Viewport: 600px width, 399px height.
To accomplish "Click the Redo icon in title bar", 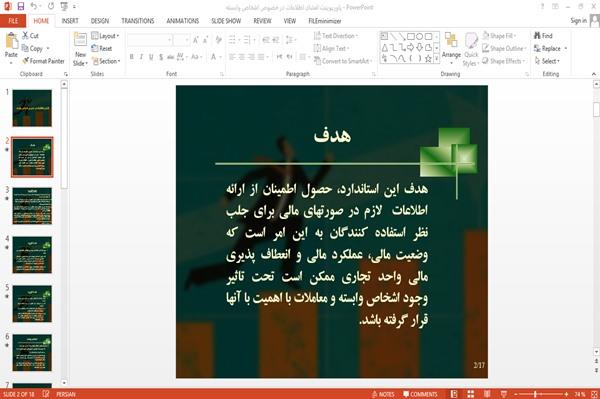I will [51, 6].
